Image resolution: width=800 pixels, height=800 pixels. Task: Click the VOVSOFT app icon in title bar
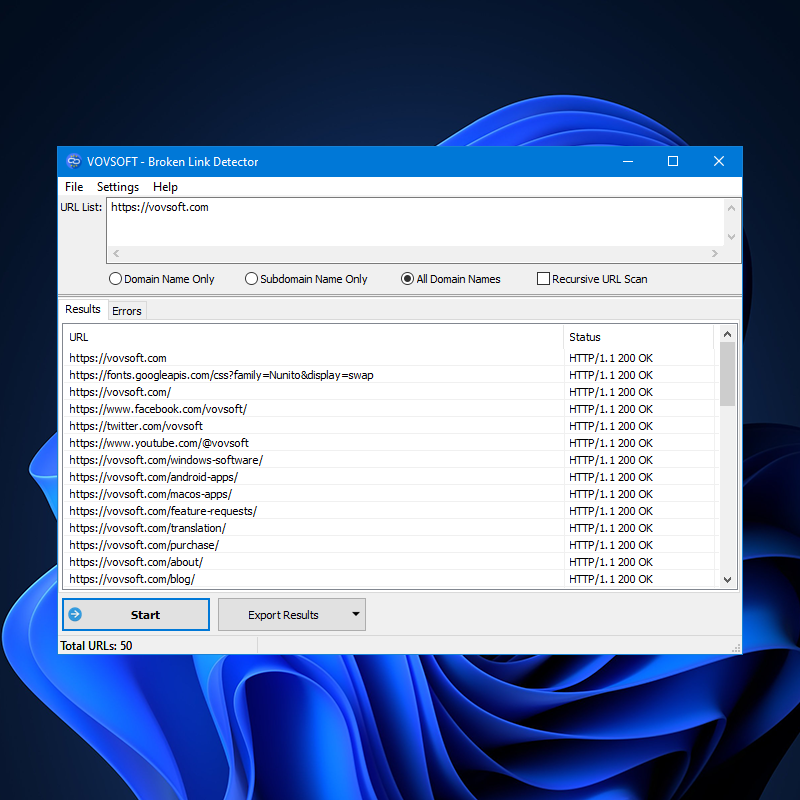pyautogui.click(x=73, y=162)
